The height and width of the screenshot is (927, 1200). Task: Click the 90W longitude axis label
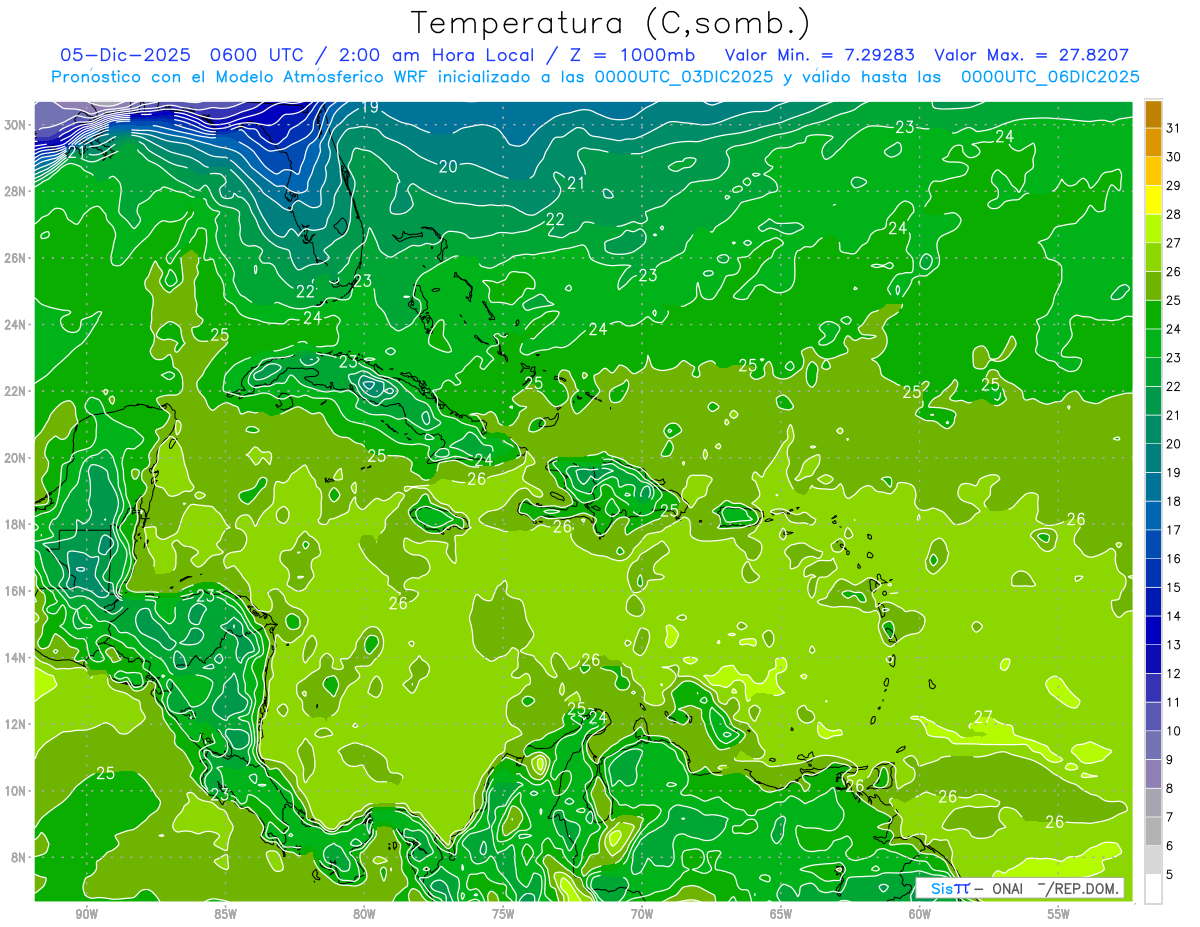(x=86, y=914)
